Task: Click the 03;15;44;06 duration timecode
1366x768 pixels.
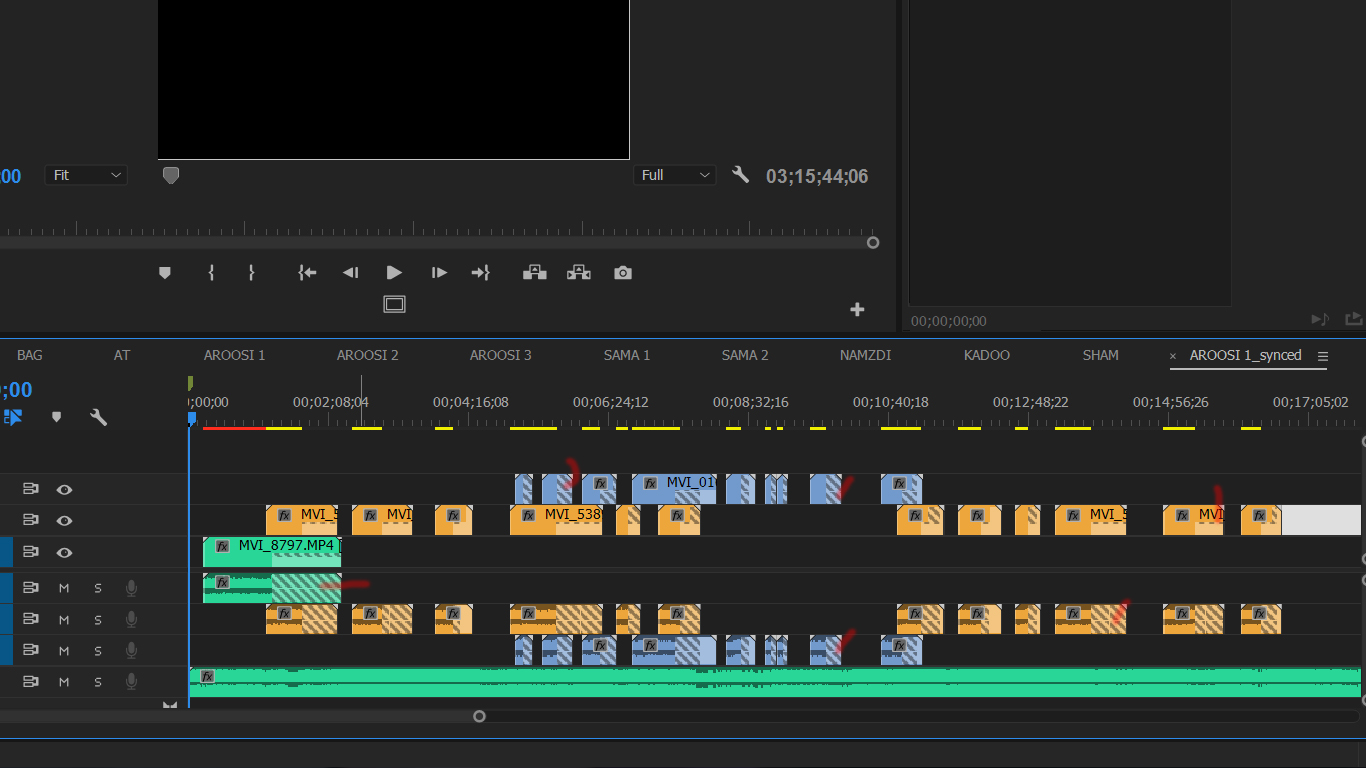Action: 817,176
